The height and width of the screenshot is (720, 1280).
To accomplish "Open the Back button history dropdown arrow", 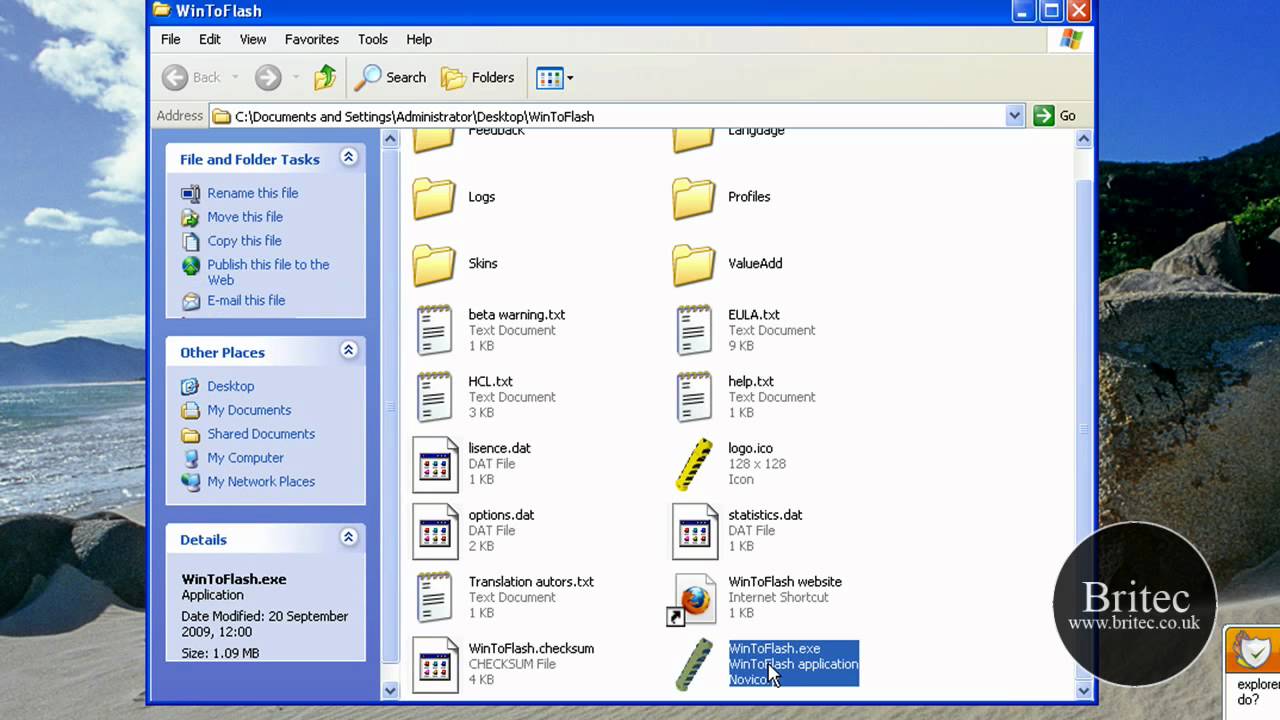I will (235, 77).
